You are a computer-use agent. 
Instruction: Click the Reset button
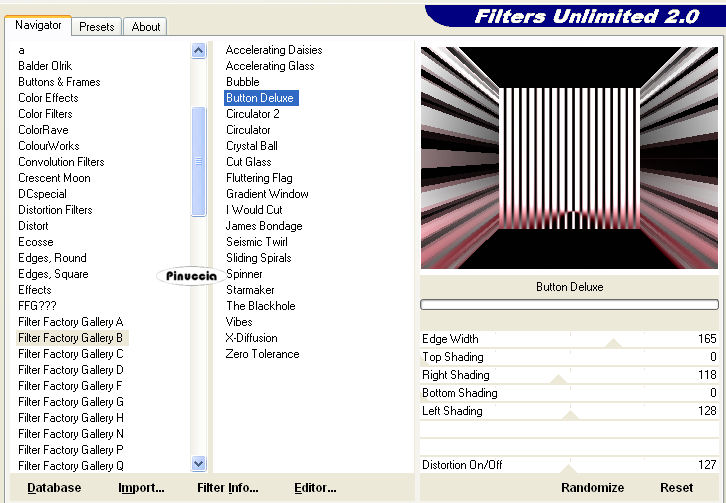coord(676,488)
